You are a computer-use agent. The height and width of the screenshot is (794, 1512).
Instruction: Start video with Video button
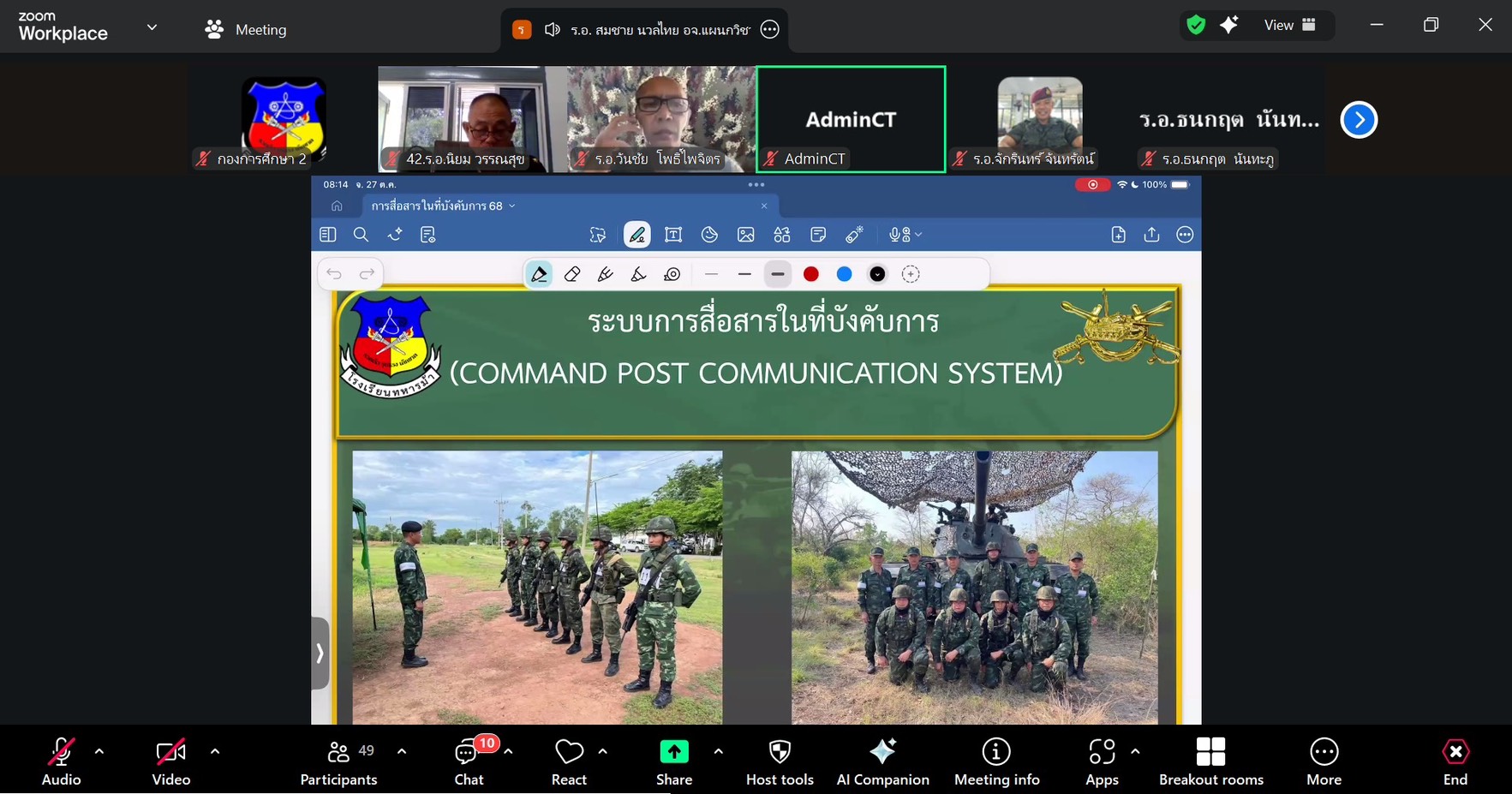[170, 752]
